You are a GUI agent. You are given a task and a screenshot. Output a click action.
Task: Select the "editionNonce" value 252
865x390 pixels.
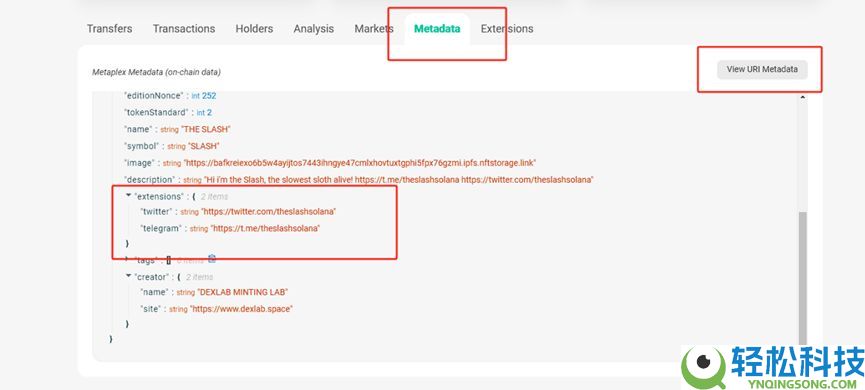click(x=209, y=95)
